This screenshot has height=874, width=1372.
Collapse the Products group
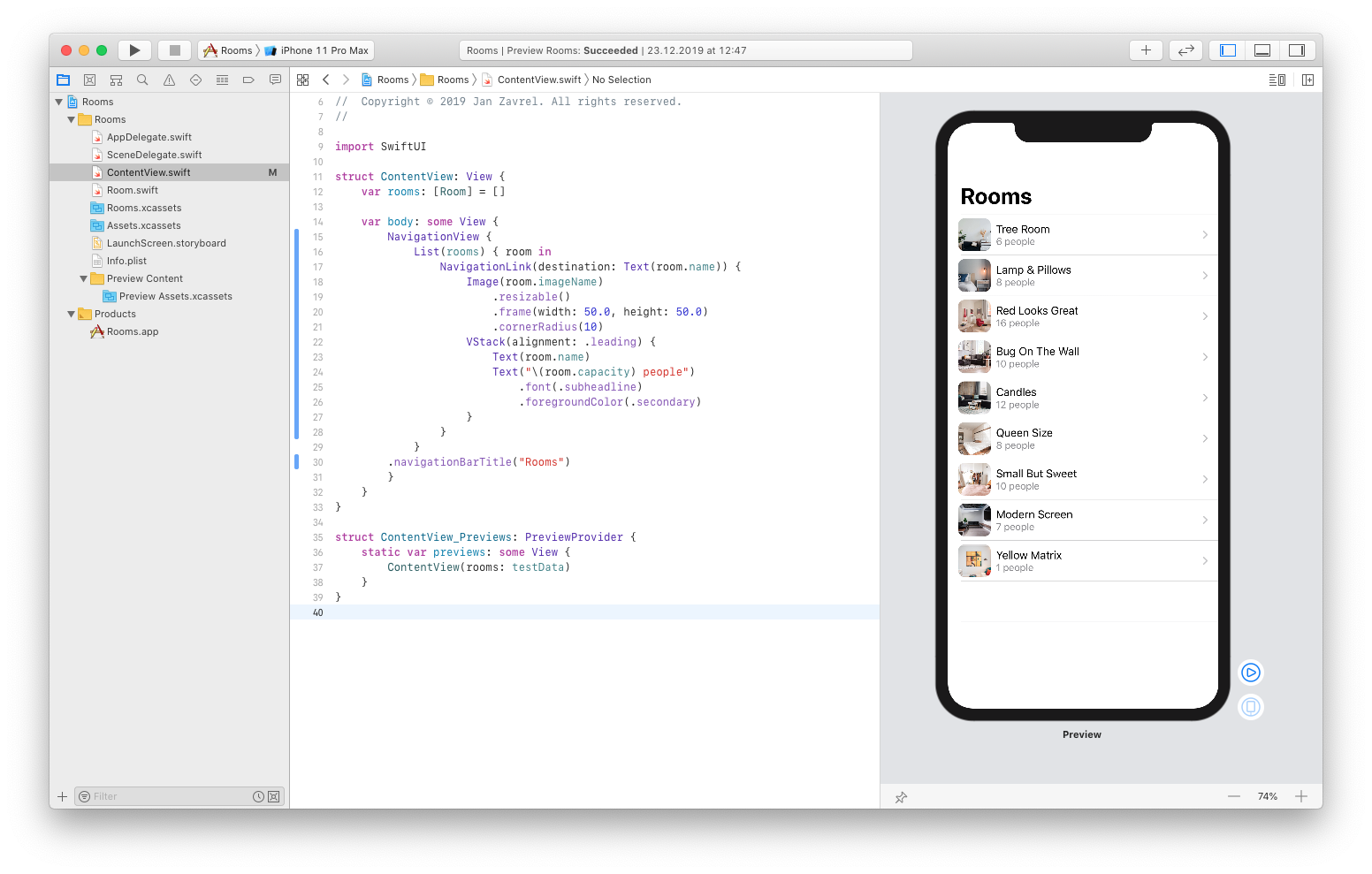click(71, 314)
